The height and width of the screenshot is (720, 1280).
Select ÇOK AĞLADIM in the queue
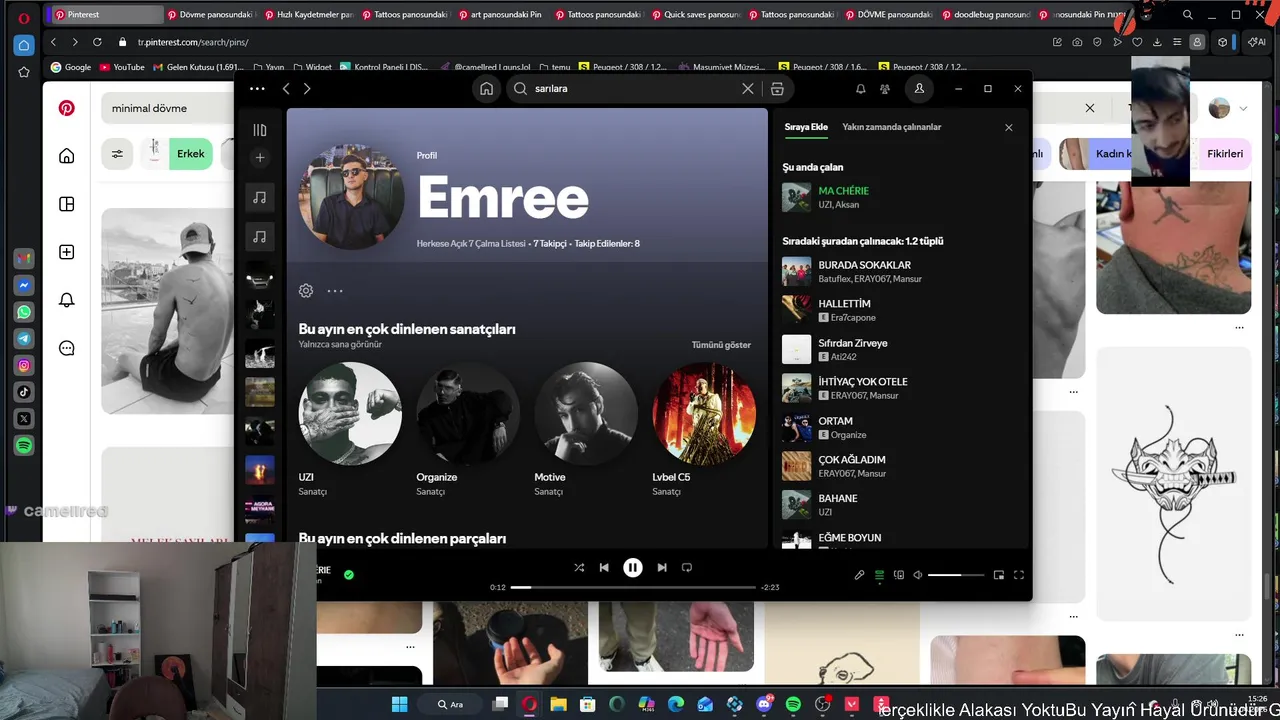tap(900, 466)
